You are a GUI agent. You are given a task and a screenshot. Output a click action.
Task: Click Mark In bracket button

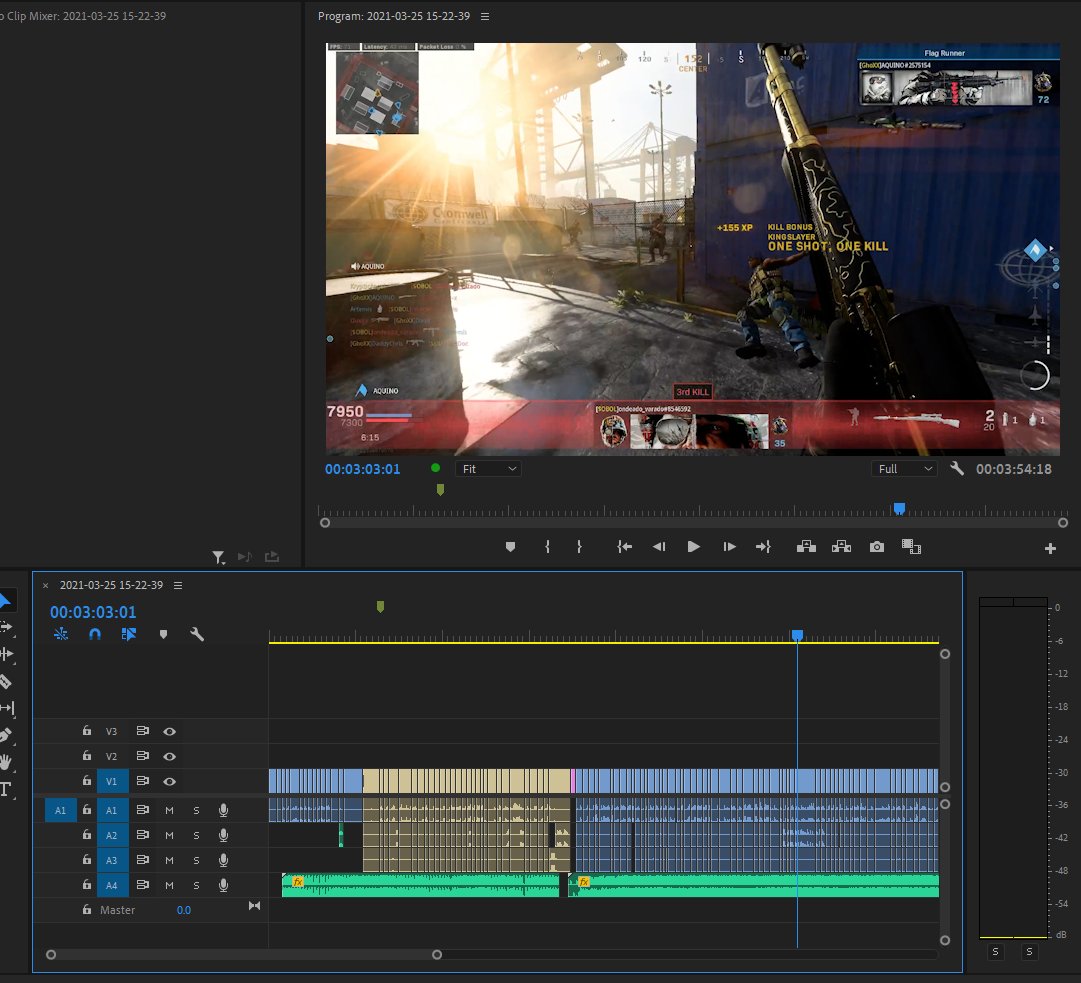547,547
